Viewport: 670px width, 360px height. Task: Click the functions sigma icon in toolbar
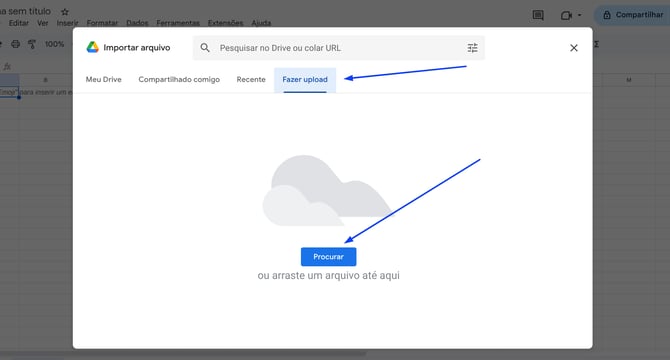[597, 44]
